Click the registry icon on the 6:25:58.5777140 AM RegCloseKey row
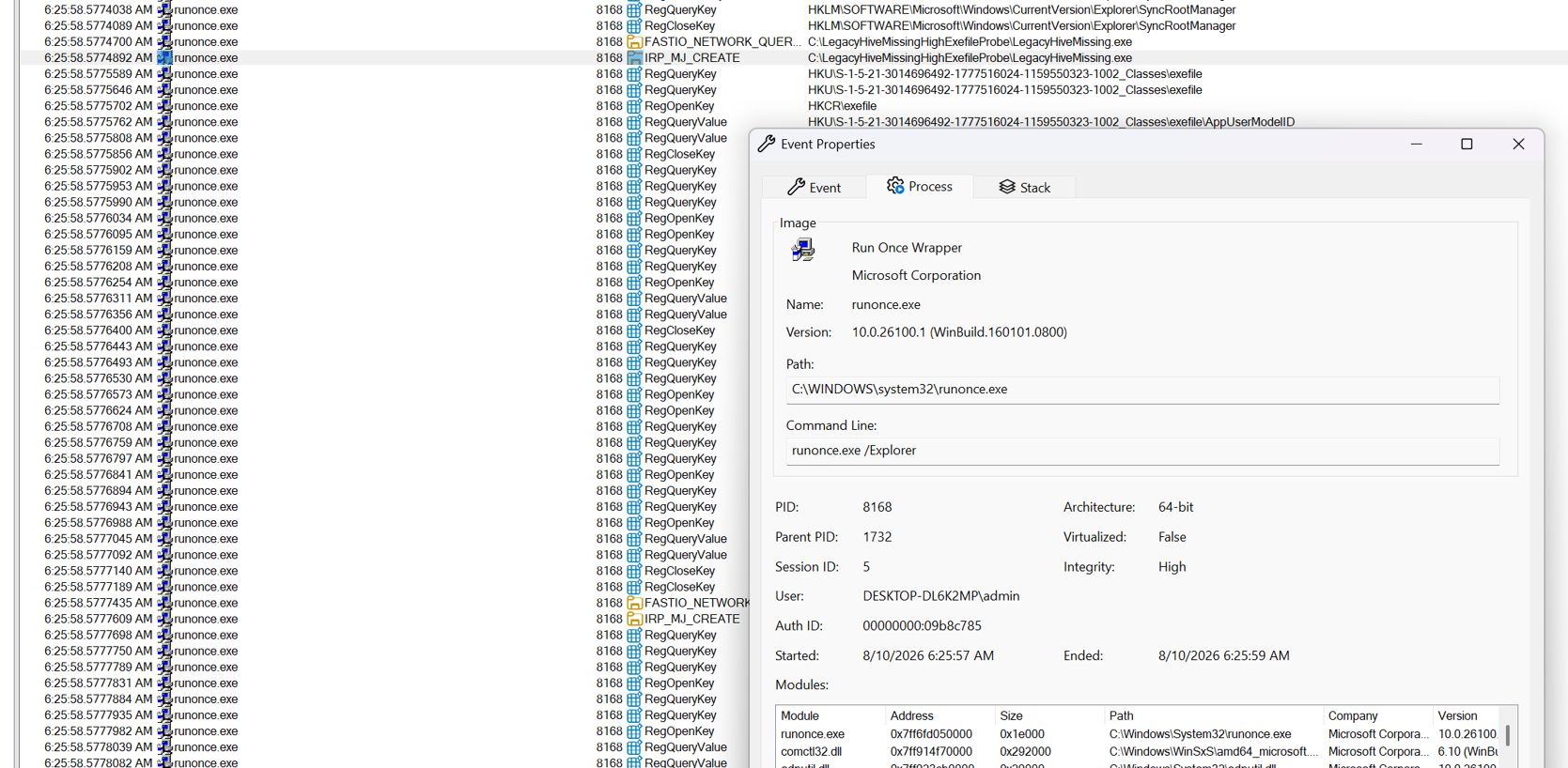Screen dimensions: 1568x768 coord(634,571)
